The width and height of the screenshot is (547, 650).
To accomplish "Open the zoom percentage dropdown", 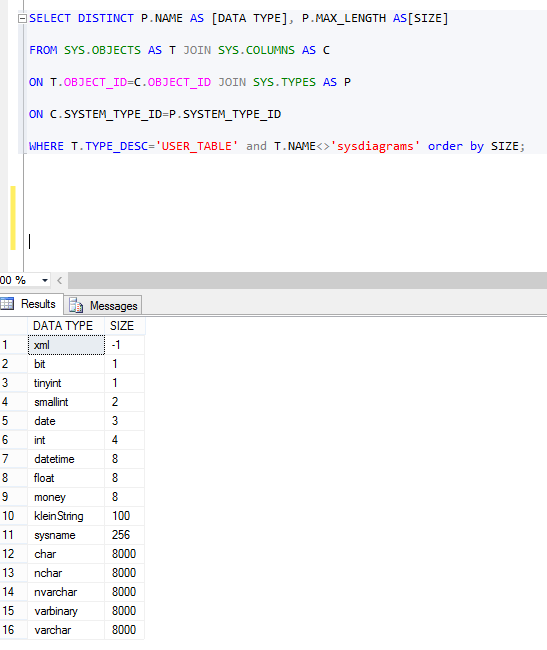I will (x=45, y=281).
